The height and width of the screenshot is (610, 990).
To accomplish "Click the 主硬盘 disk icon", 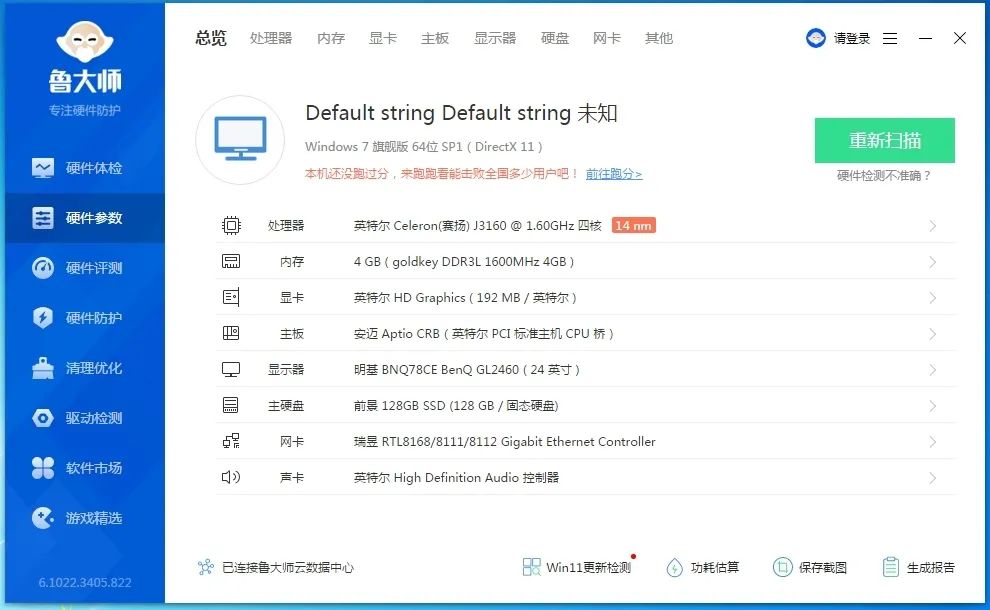I will click(231, 405).
